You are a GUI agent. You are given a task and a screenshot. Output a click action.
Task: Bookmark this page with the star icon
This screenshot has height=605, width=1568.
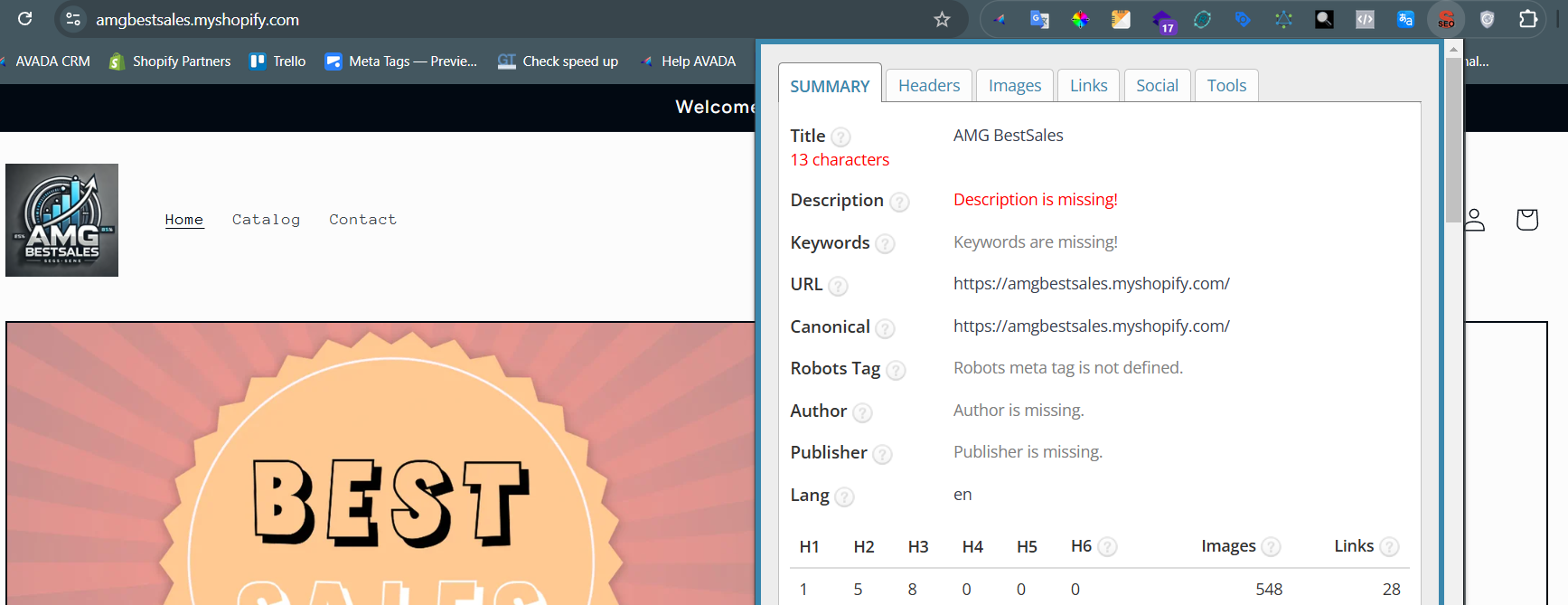click(942, 19)
